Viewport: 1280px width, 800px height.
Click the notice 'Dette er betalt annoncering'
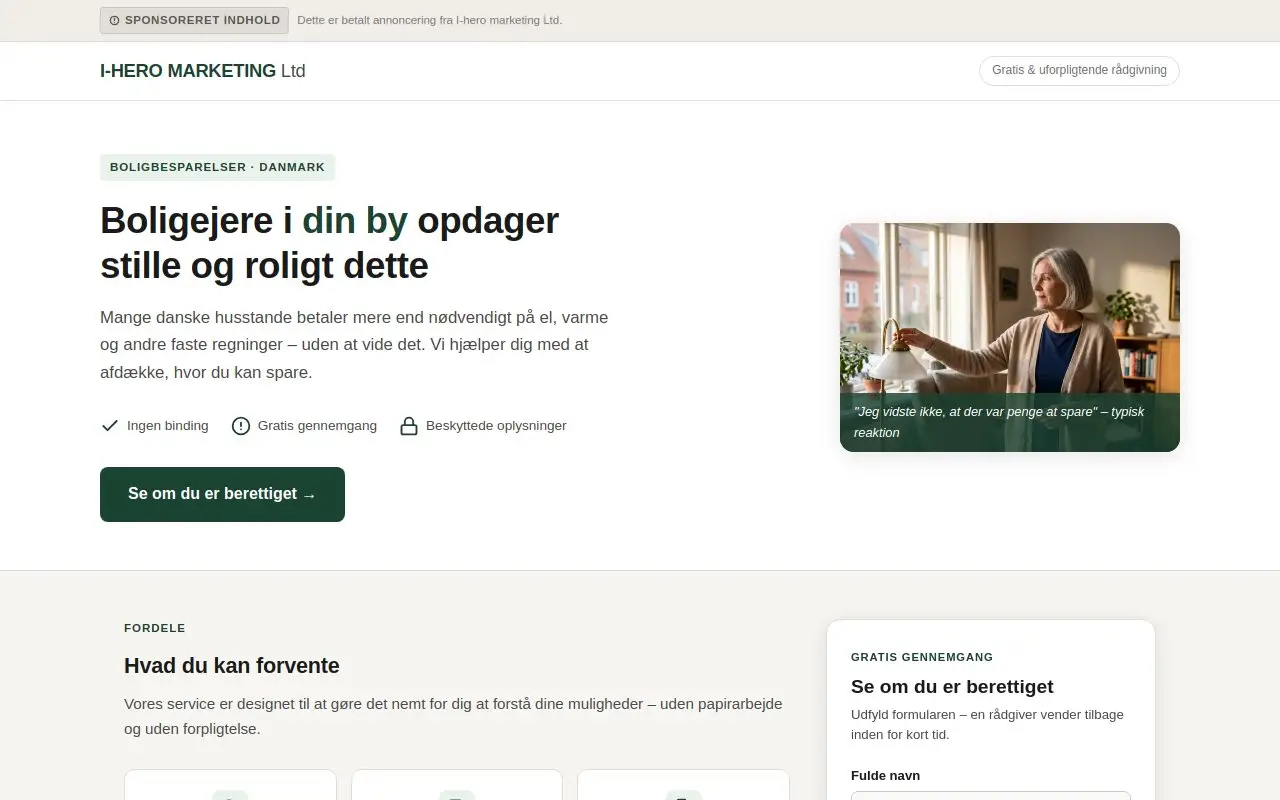430,20
